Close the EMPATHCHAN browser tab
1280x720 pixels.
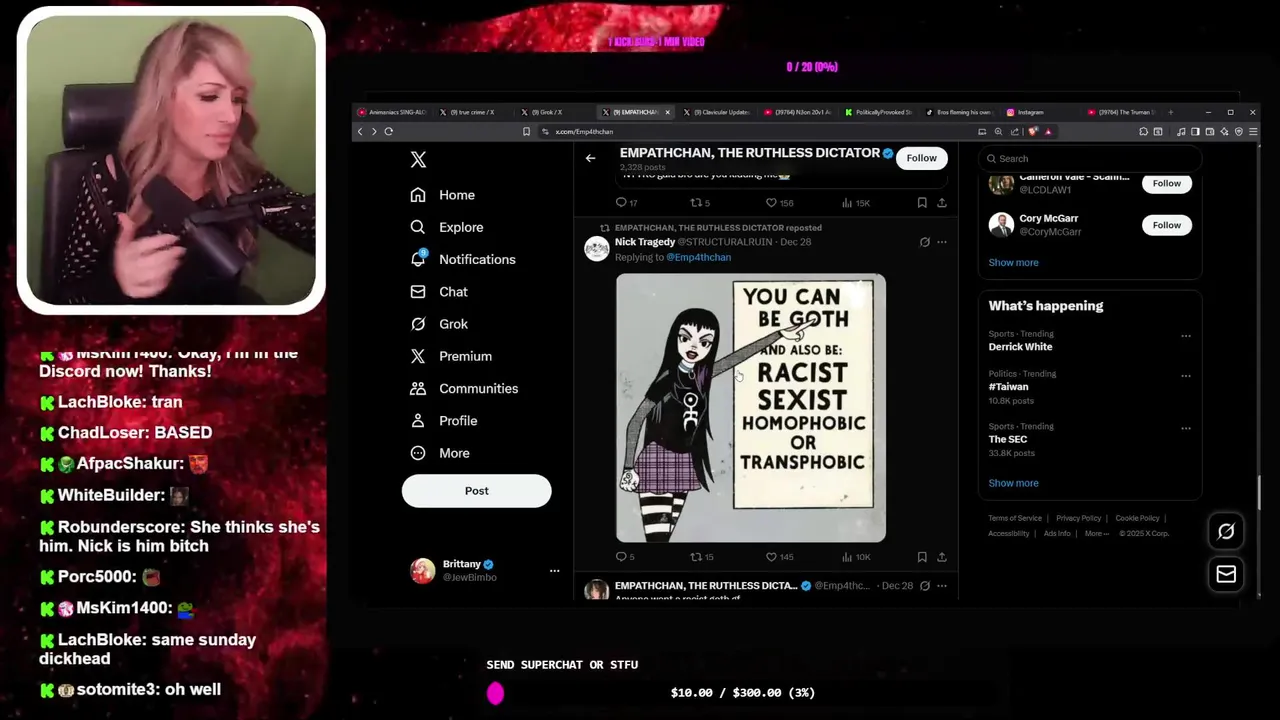[667, 112]
